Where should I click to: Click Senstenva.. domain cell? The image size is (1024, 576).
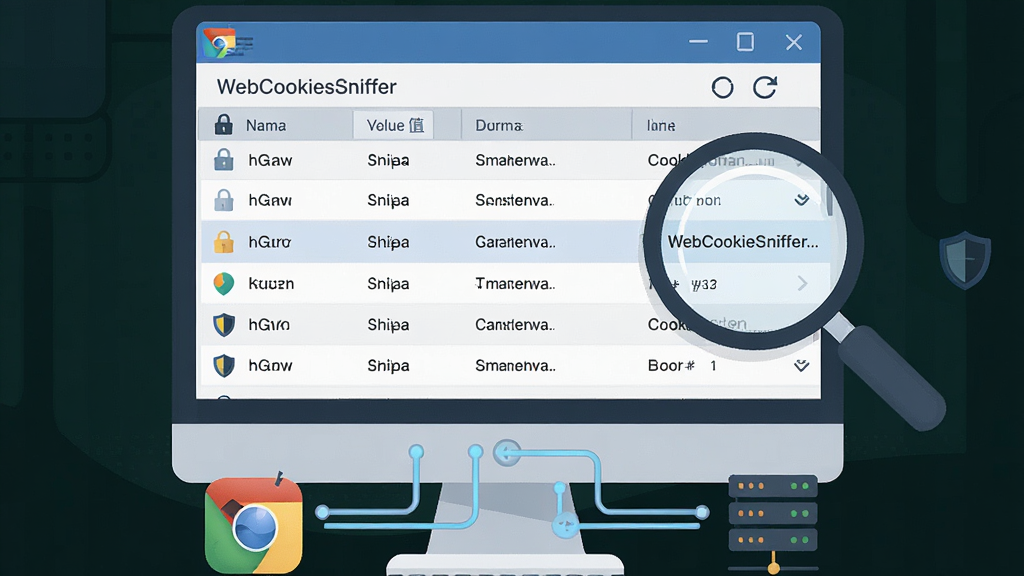pos(515,200)
